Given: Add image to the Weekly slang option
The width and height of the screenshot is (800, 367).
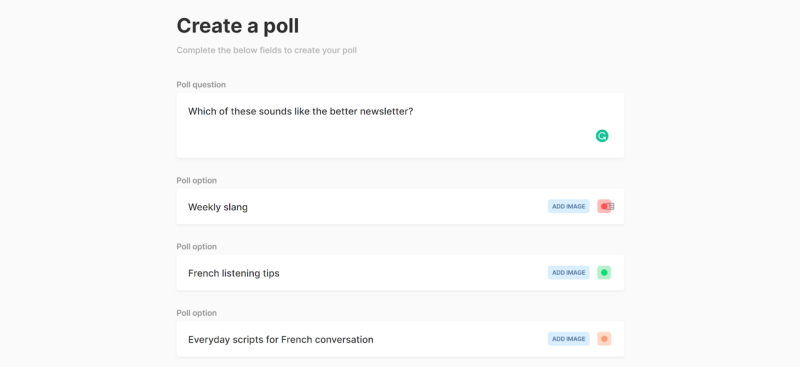Looking at the screenshot, I should click(x=569, y=206).
